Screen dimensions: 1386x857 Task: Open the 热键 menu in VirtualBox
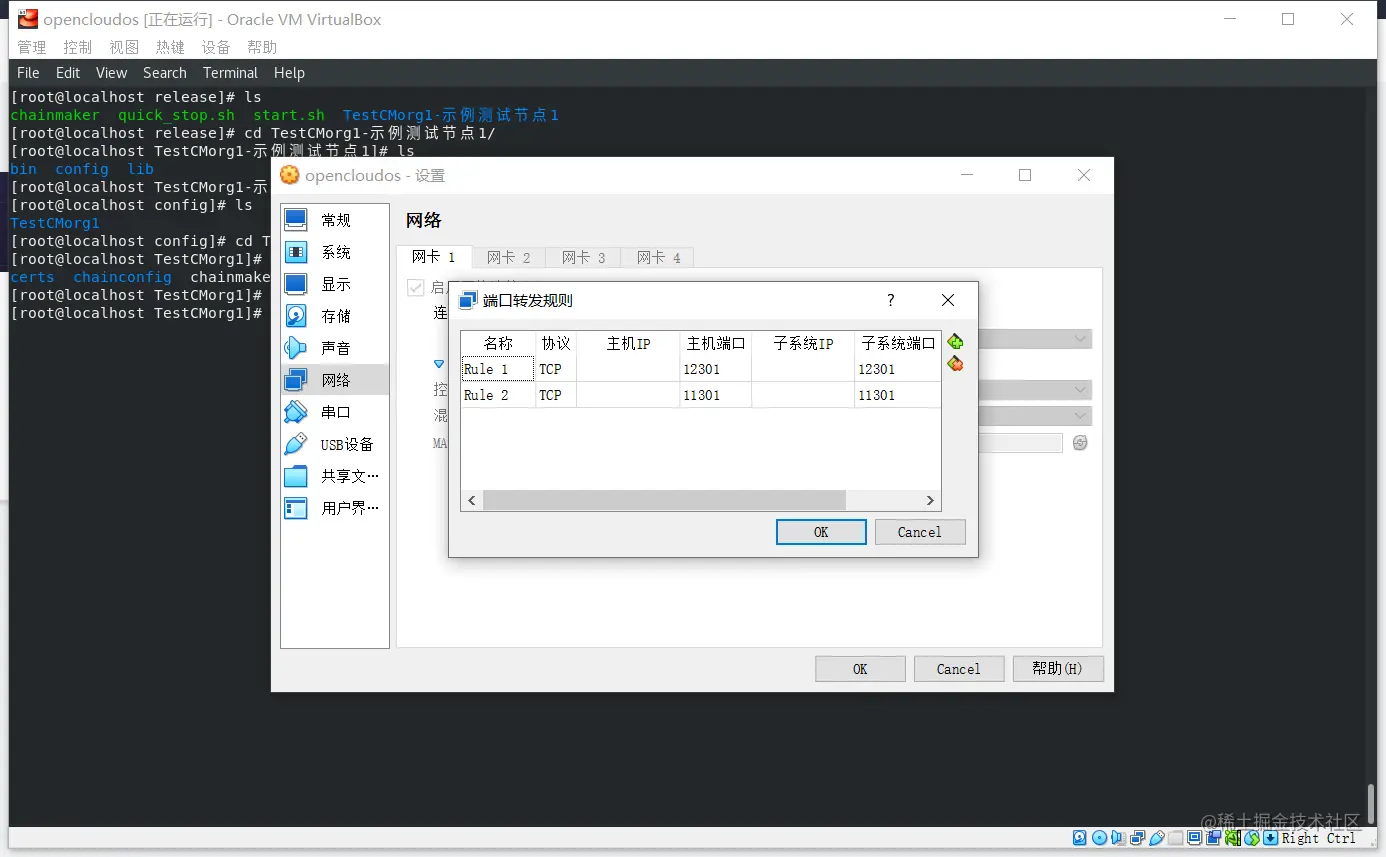[x=170, y=47]
